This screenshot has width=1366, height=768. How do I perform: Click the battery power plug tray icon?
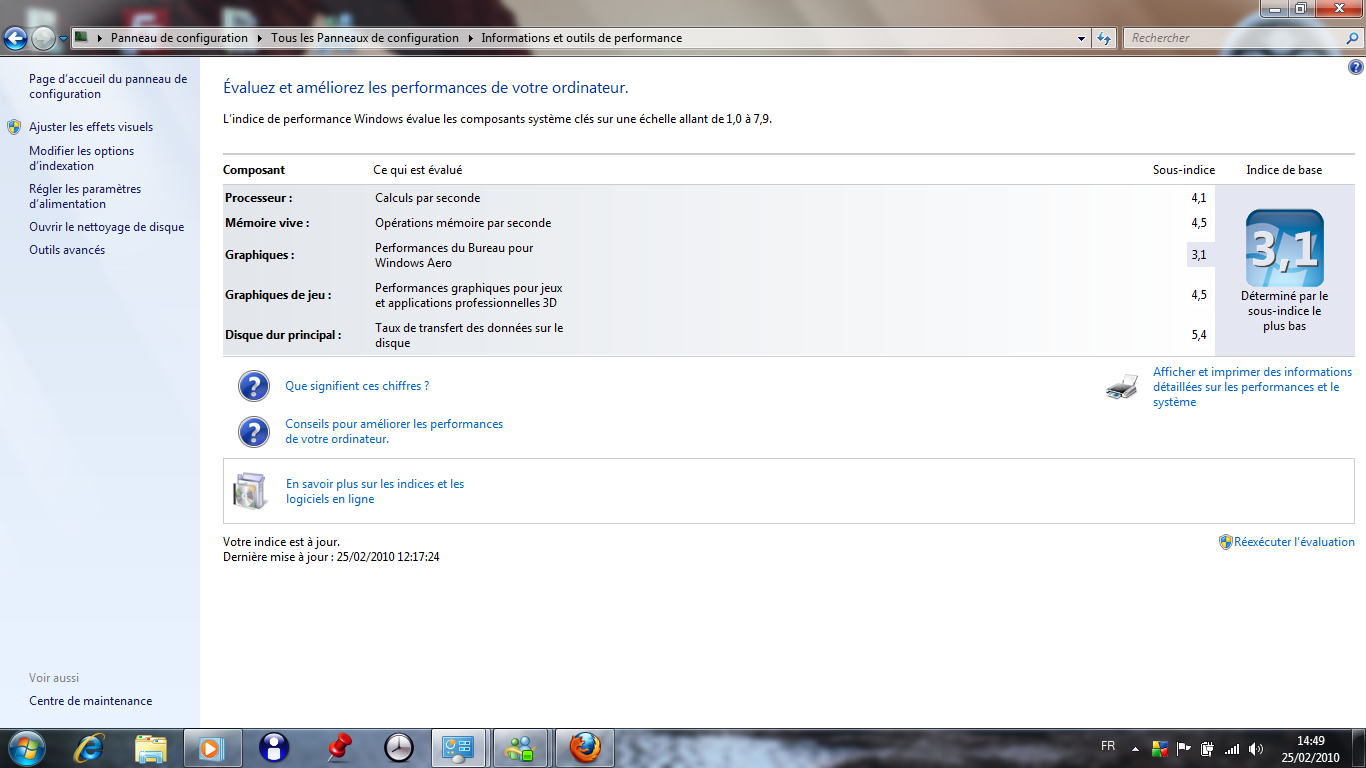(1208, 749)
